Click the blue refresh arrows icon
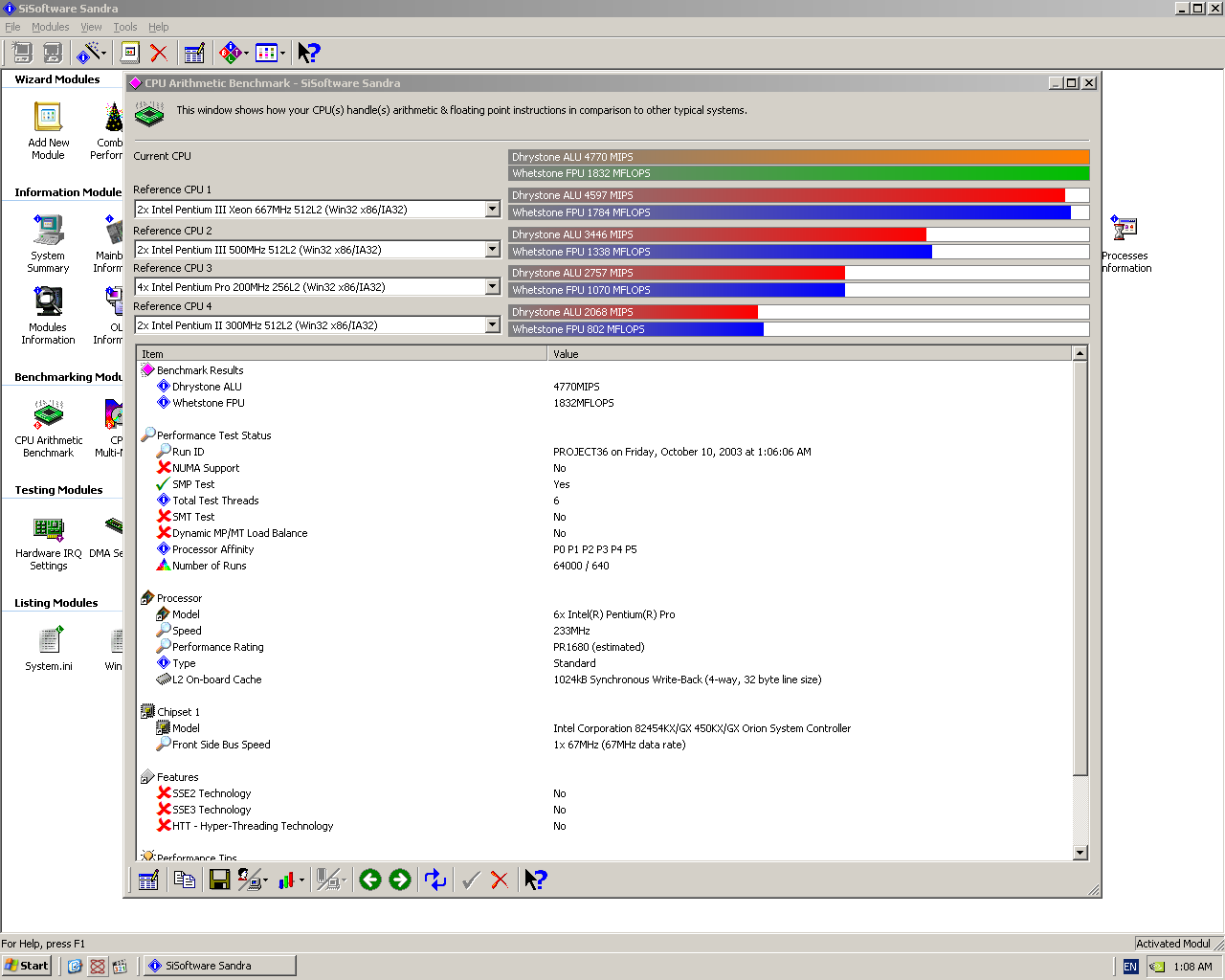Viewport: 1225px width, 980px height. click(435, 880)
